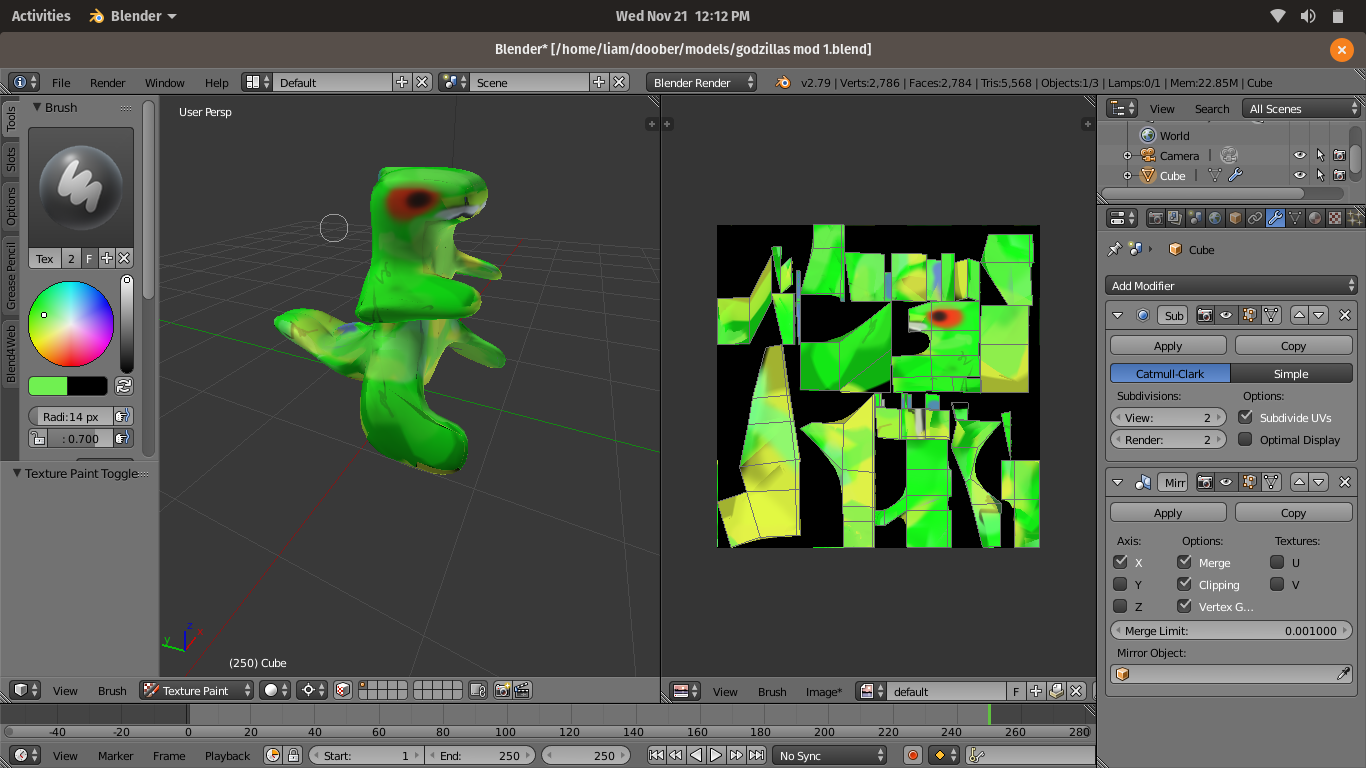Click Apply on the Mirror modifier

click(1167, 513)
